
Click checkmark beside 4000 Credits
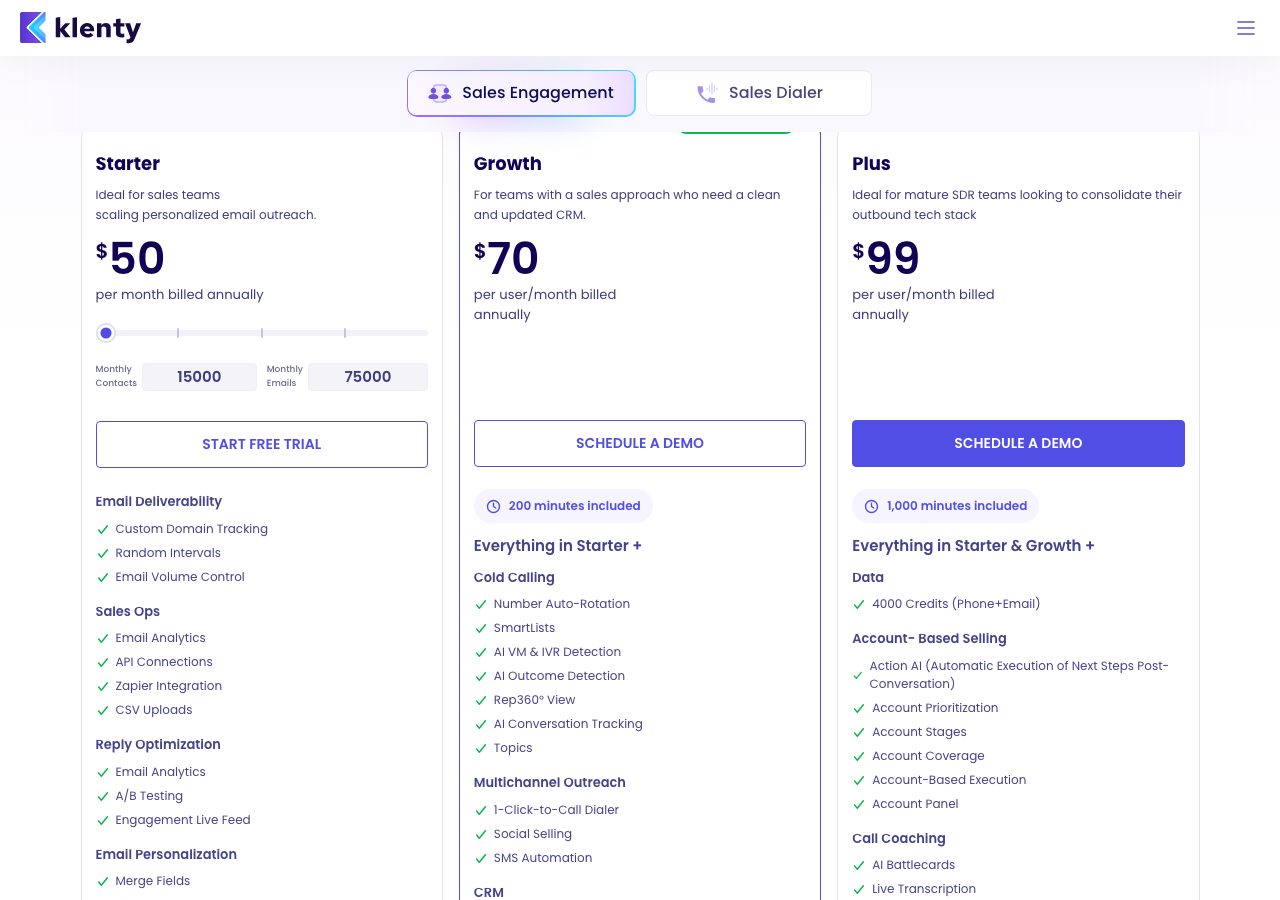(x=858, y=604)
